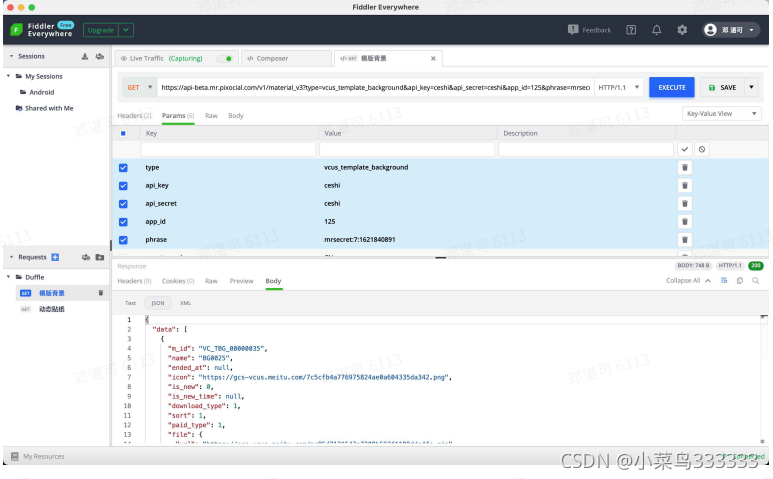The width and height of the screenshot is (773, 479).
Task: Switch to the Live Traffic tab
Action: coord(177,58)
